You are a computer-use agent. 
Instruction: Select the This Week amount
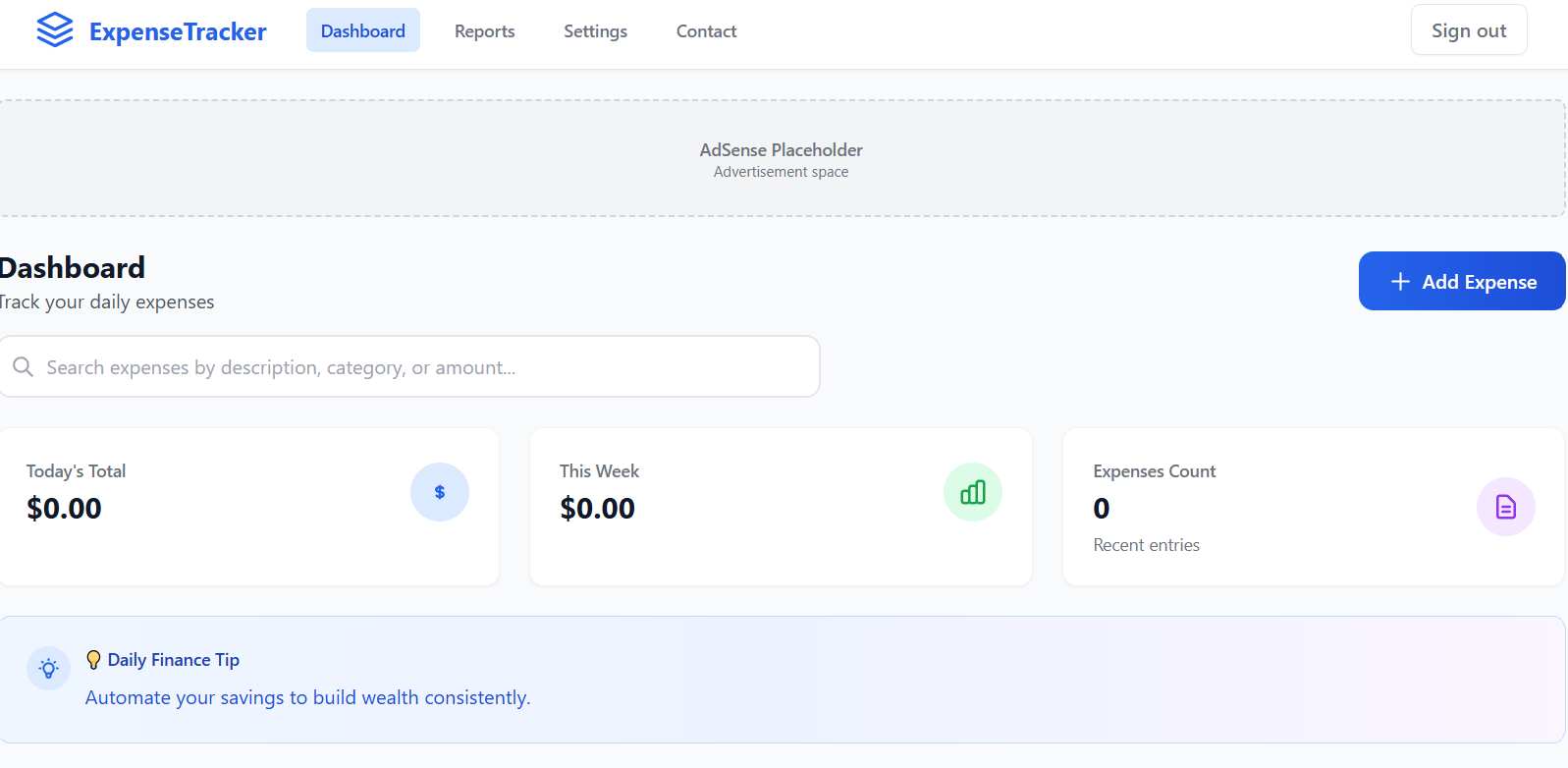[x=597, y=509]
